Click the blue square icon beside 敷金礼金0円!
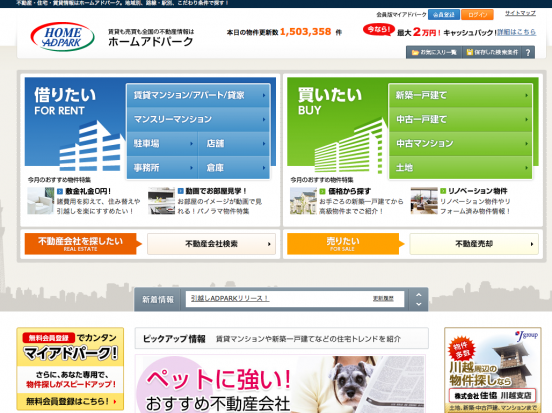The image size is (552, 413). (60, 191)
